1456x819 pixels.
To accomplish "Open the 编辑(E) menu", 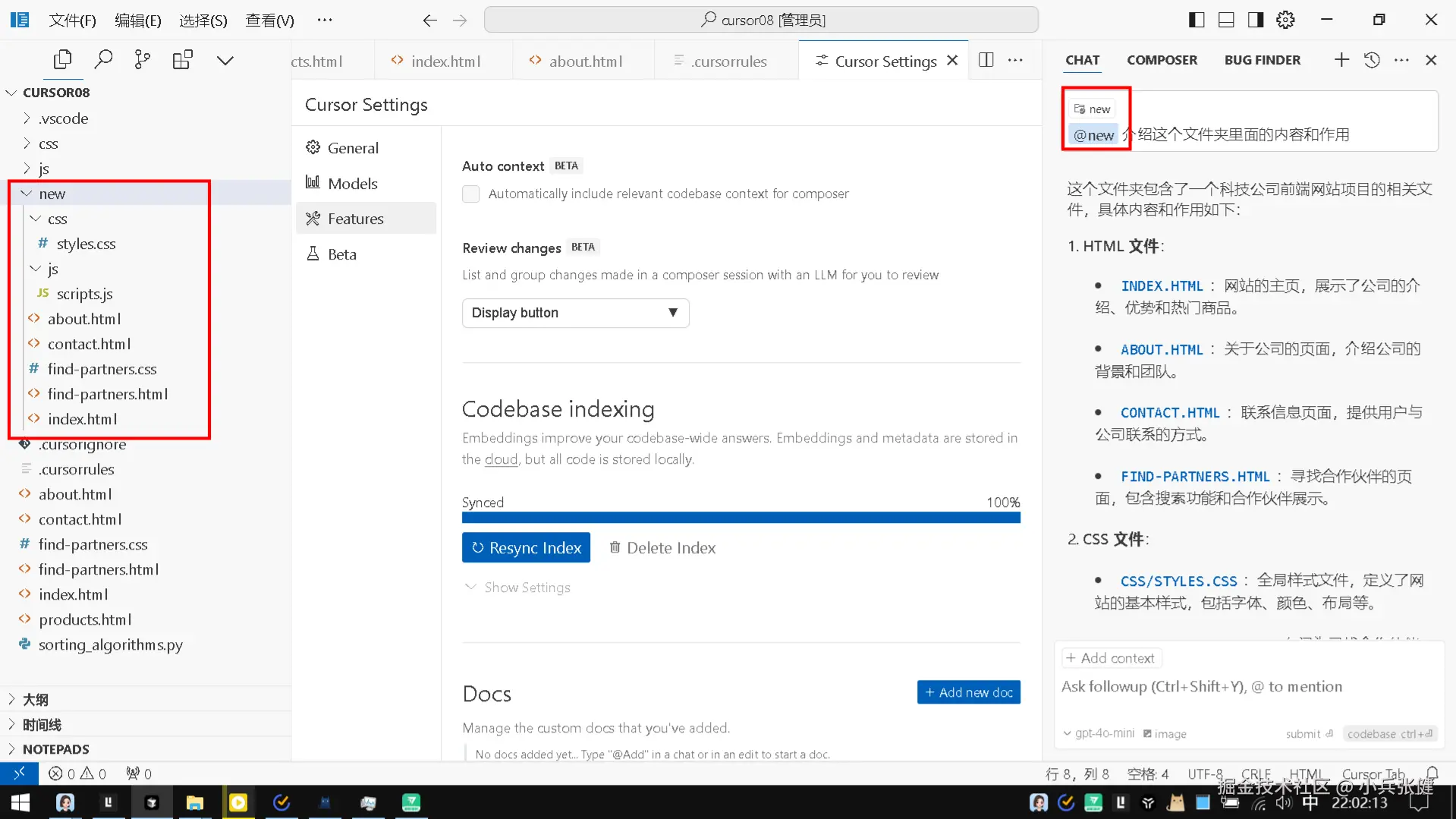I will (x=138, y=20).
